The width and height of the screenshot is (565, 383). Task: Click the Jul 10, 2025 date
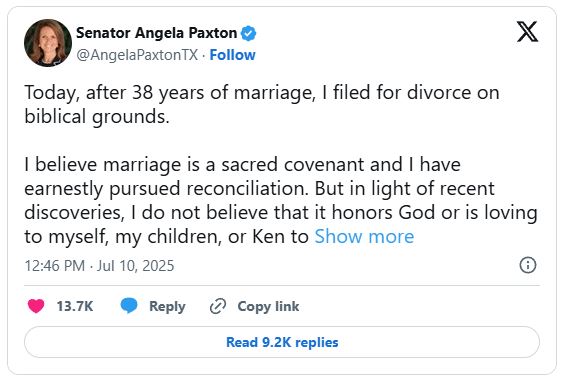pos(135,266)
